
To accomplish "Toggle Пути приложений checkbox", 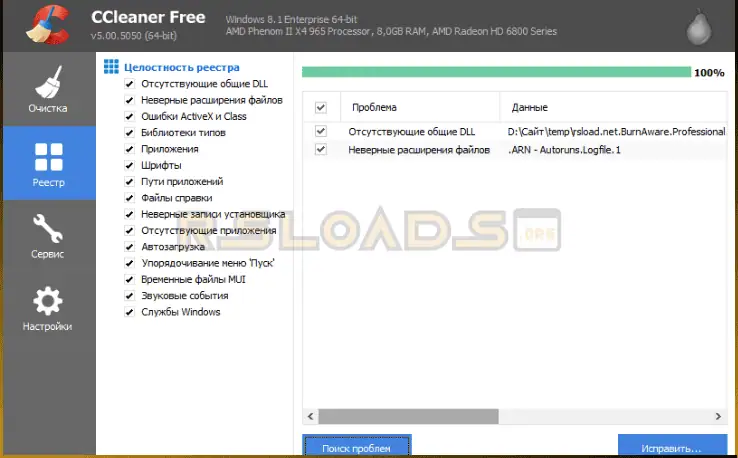I will tap(129, 182).
